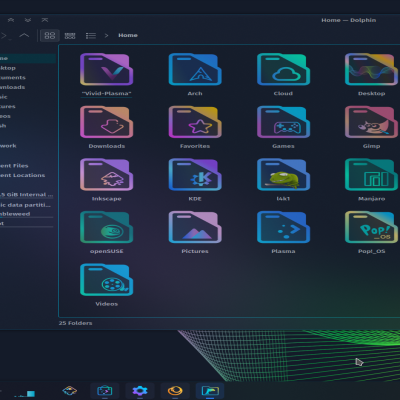The width and height of the screenshot is (400, 400).
Task: Switch to Icons view mode
Action: [50, 35]
